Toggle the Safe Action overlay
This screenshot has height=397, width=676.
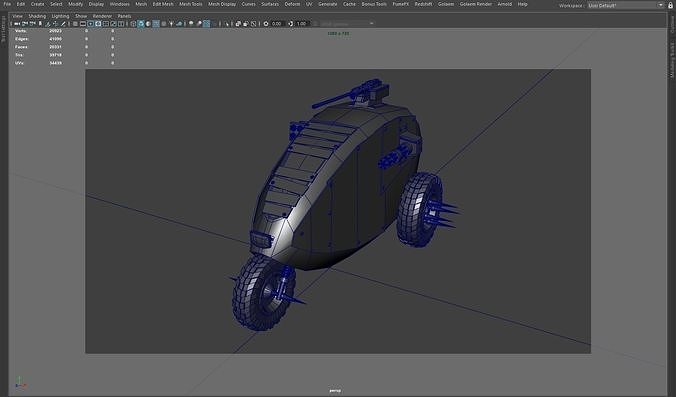pos(113,24)
